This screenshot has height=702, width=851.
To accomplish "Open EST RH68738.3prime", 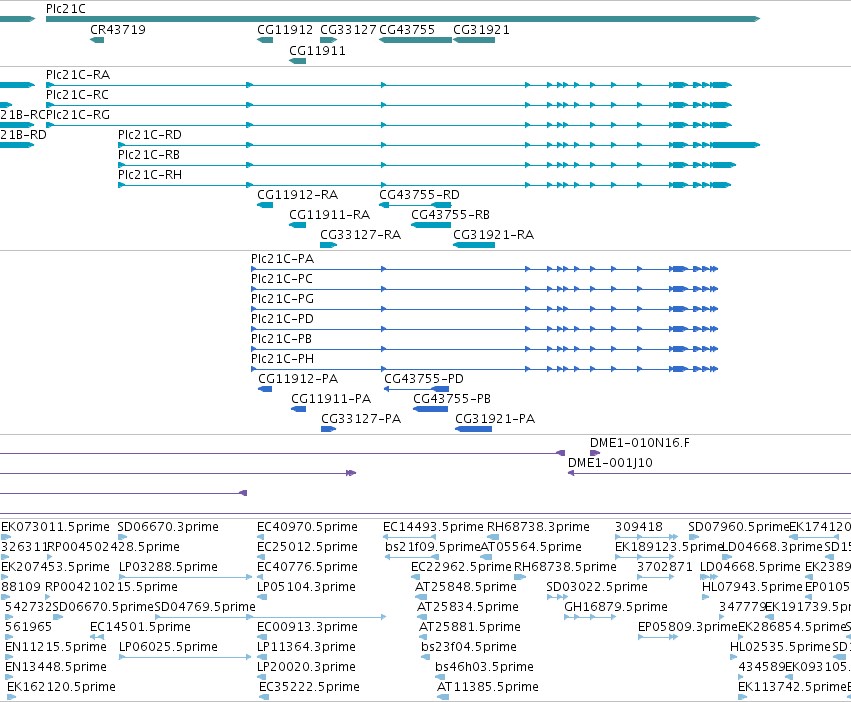I will point(538,527).
